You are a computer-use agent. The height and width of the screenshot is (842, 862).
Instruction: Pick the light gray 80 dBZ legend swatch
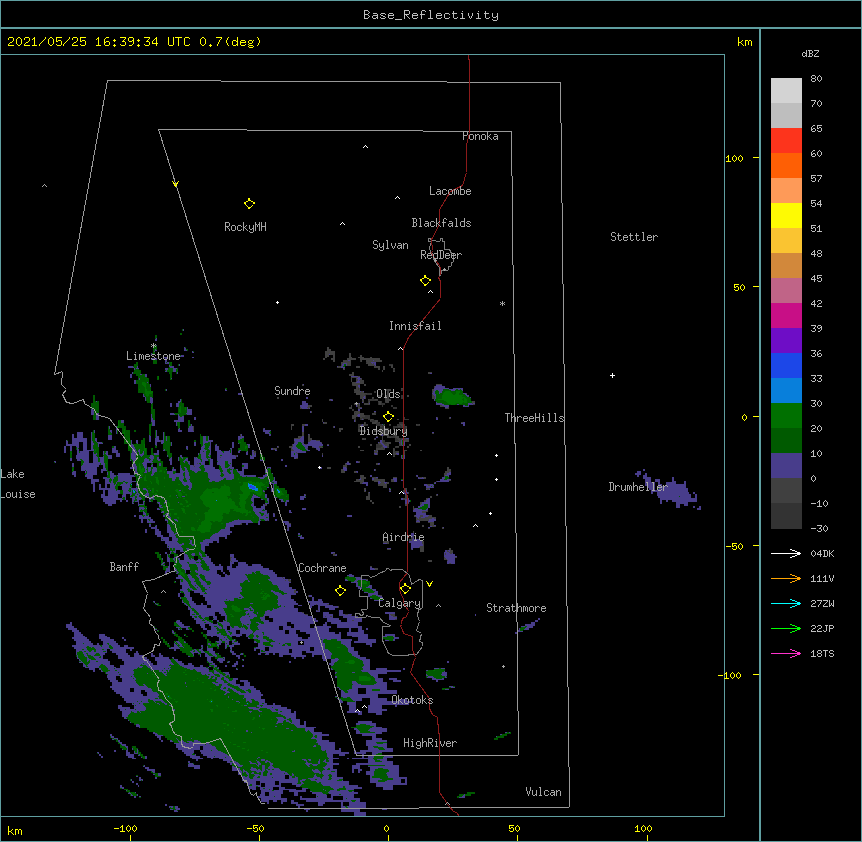pyautogui.click(x=786, y=91)
